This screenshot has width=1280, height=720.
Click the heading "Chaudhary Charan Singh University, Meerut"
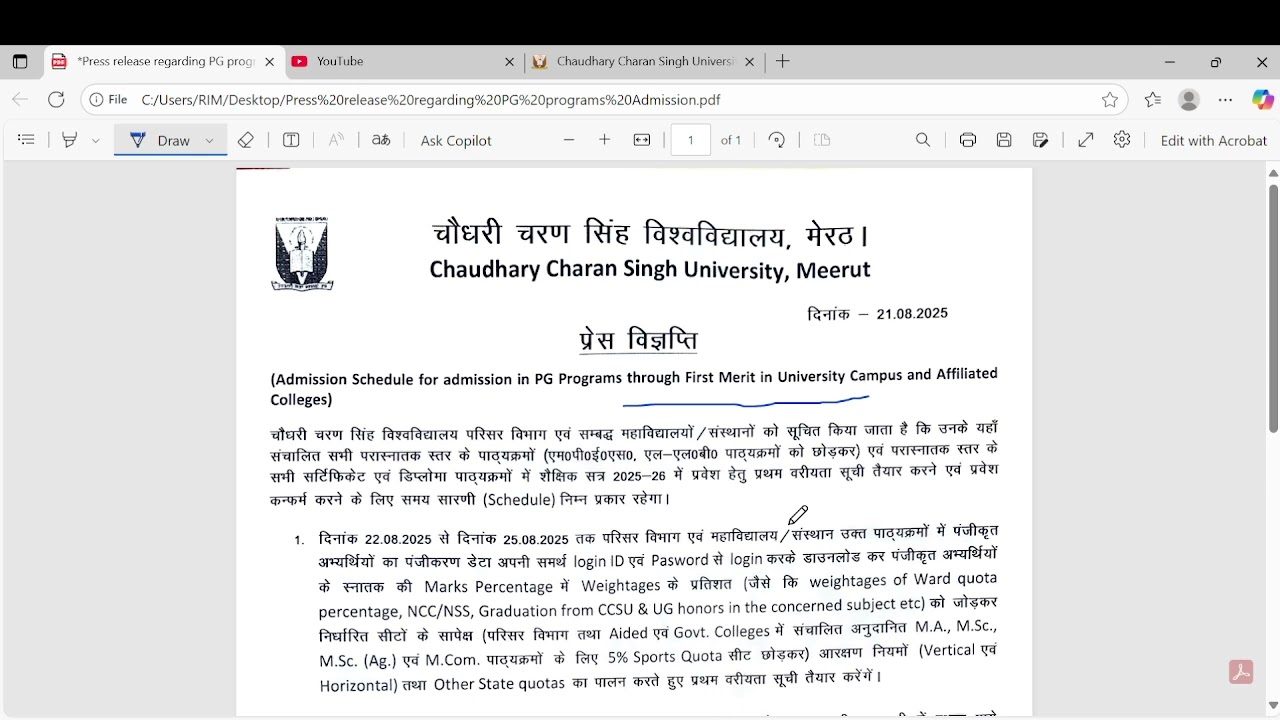click(650, 270)
